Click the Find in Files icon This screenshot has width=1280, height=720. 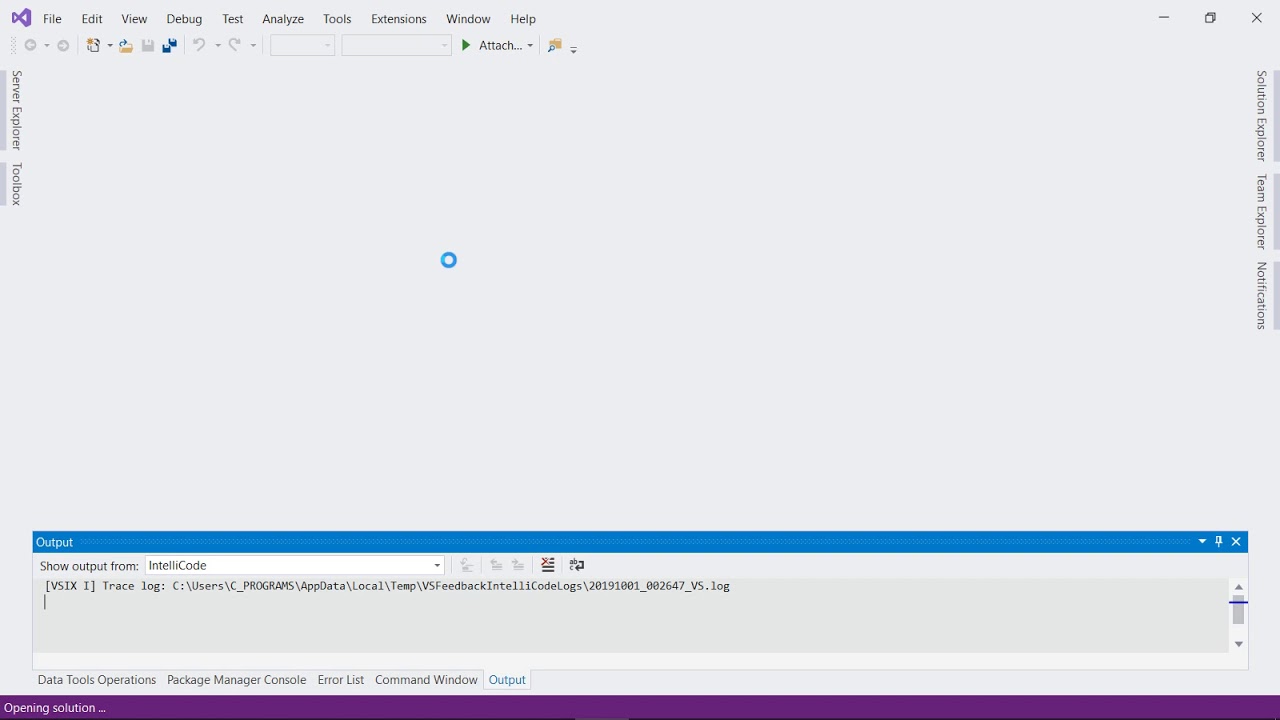click(555, 45)
